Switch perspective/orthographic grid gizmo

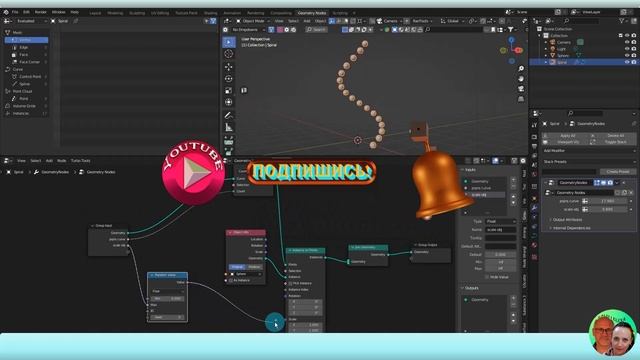[521, 99]
